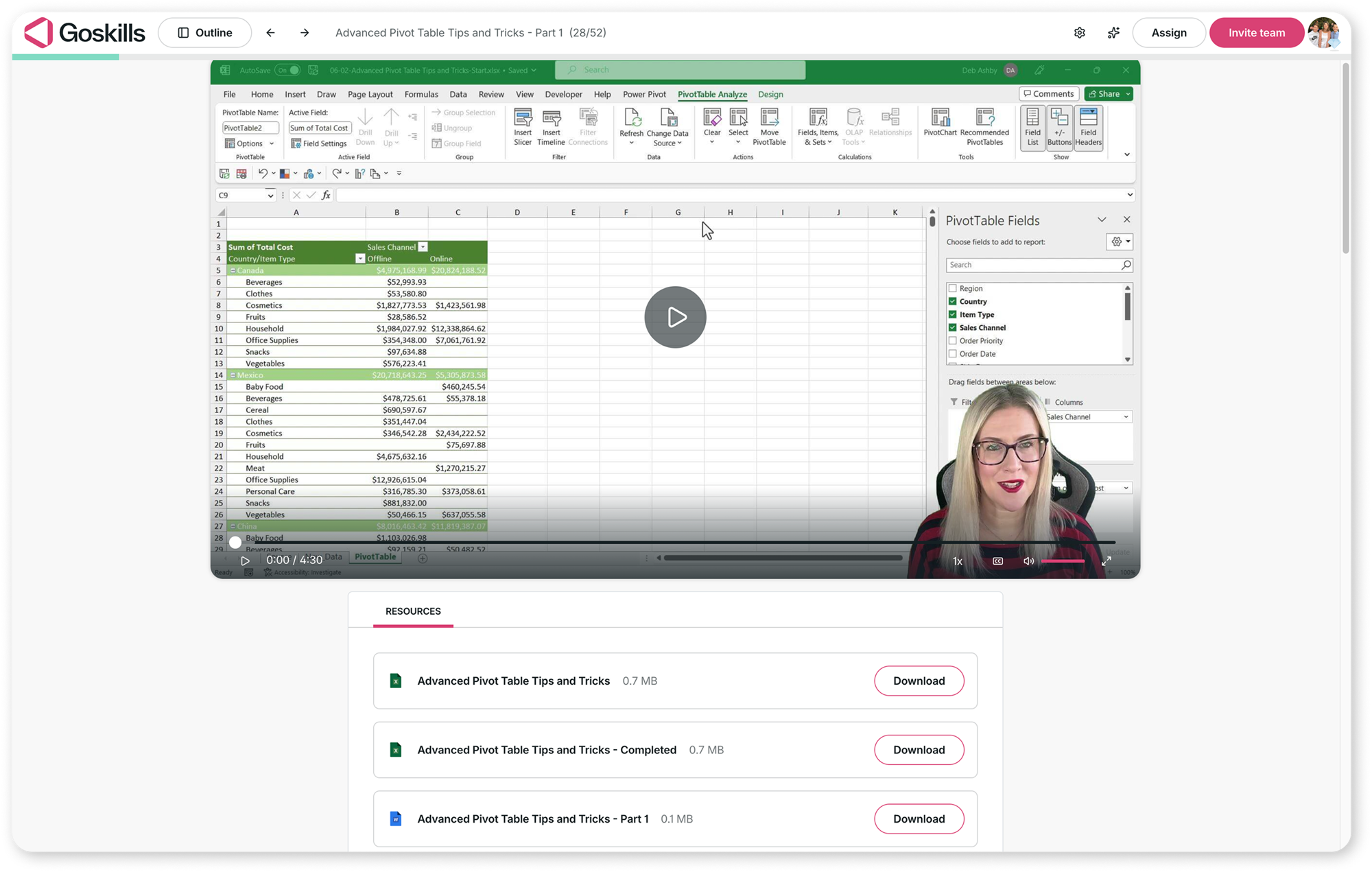Open user profile avatar
The height and width of the screenshot is (872, 1372).
[1323, 33]
